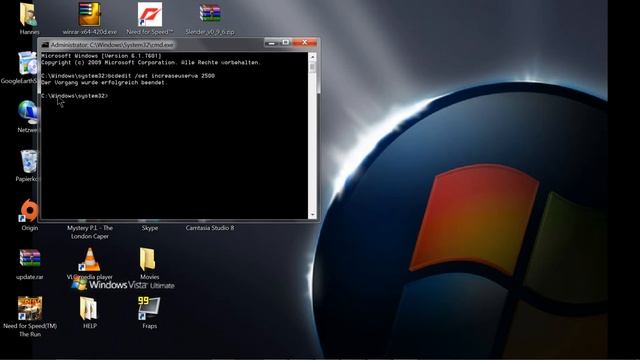
Task: Select the Need for Speed shortcut icon
Action: [150, 14]
